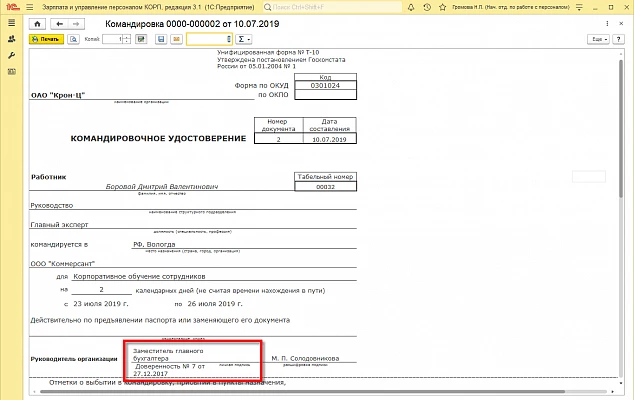634x400 pixels.
Task: Navigate back with the left arrow
Action: 59,24
